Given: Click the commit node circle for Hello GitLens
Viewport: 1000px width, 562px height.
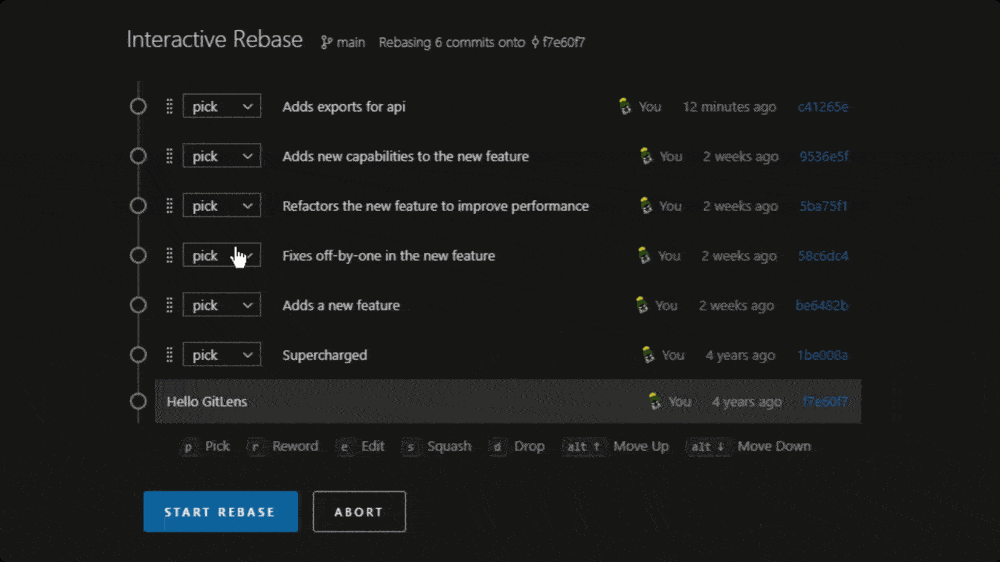Looking at the screenshot, I should point(138,401).
